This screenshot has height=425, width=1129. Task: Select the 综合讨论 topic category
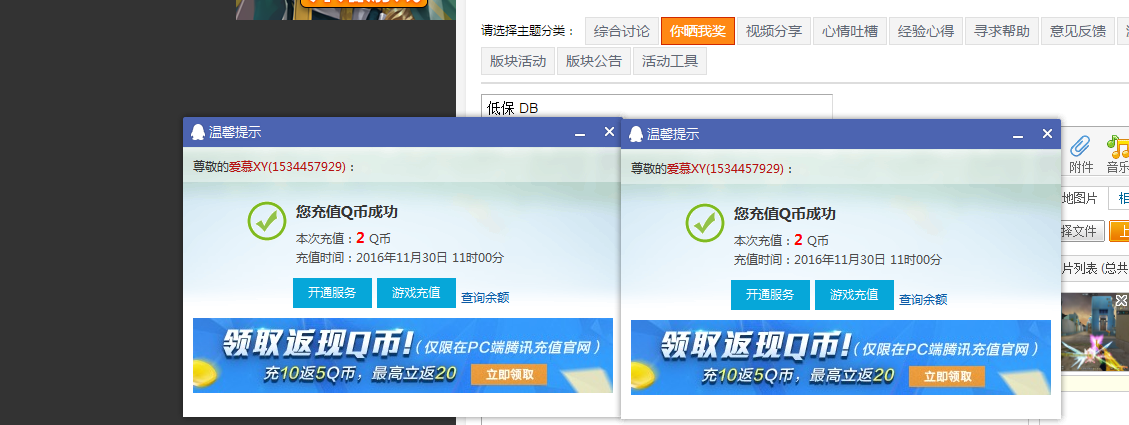tap(621, 31)
